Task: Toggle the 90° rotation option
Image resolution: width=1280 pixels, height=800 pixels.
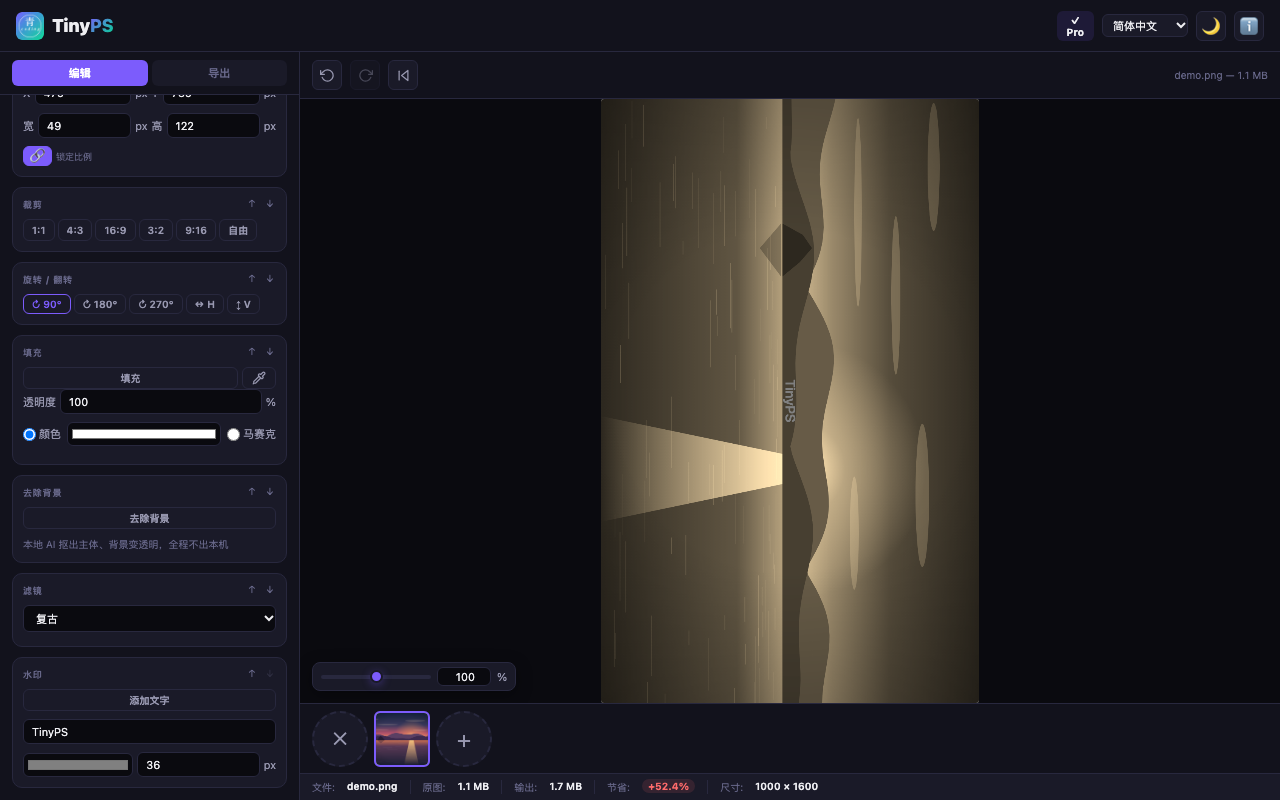Action: 47,304
